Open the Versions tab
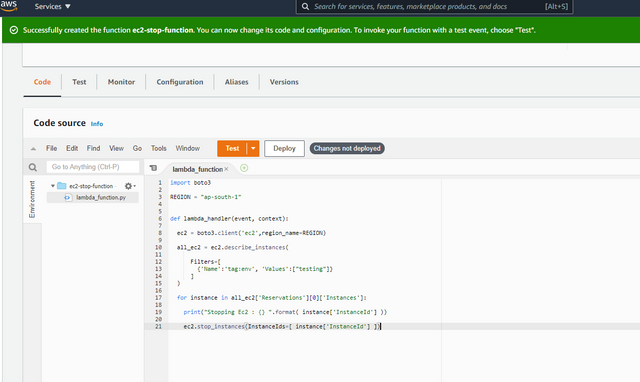640x382 pixels. click(284, 82)
